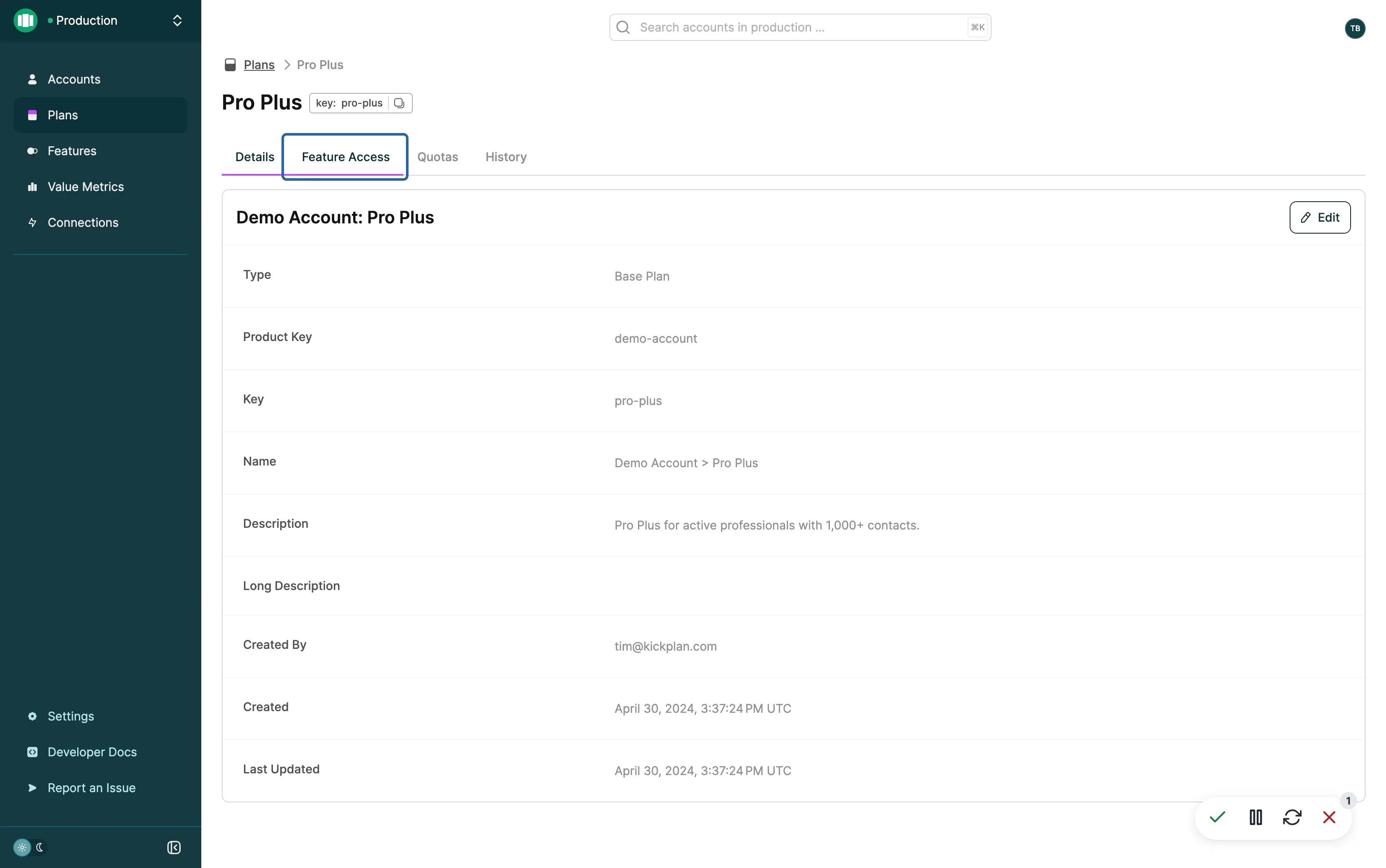The image size is (1386, 868).
Task: Open the TB user avatar menu
Action: [1355, 28]
